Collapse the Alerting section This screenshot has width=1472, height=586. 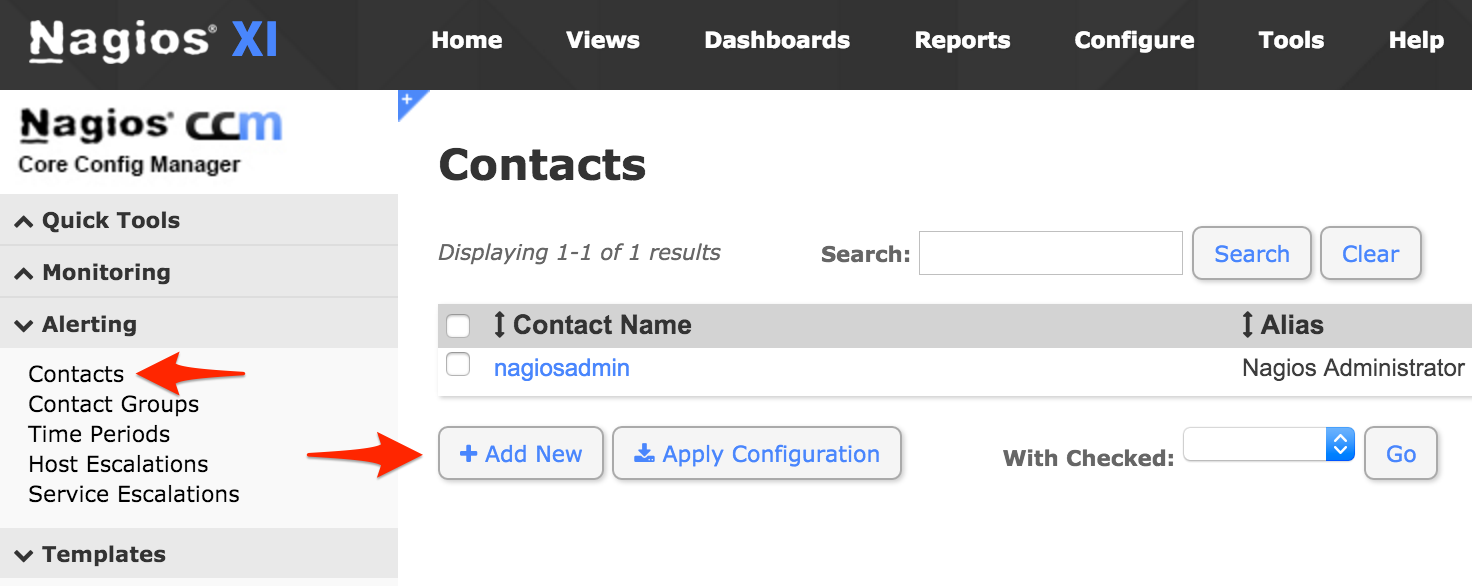[x=88, y=325]
